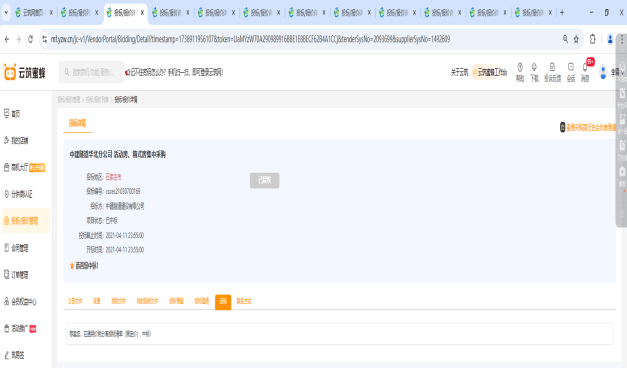Click the second document icon in the floating toolbar
Viewport: 627px width, 368px height.
coord(622,94)
